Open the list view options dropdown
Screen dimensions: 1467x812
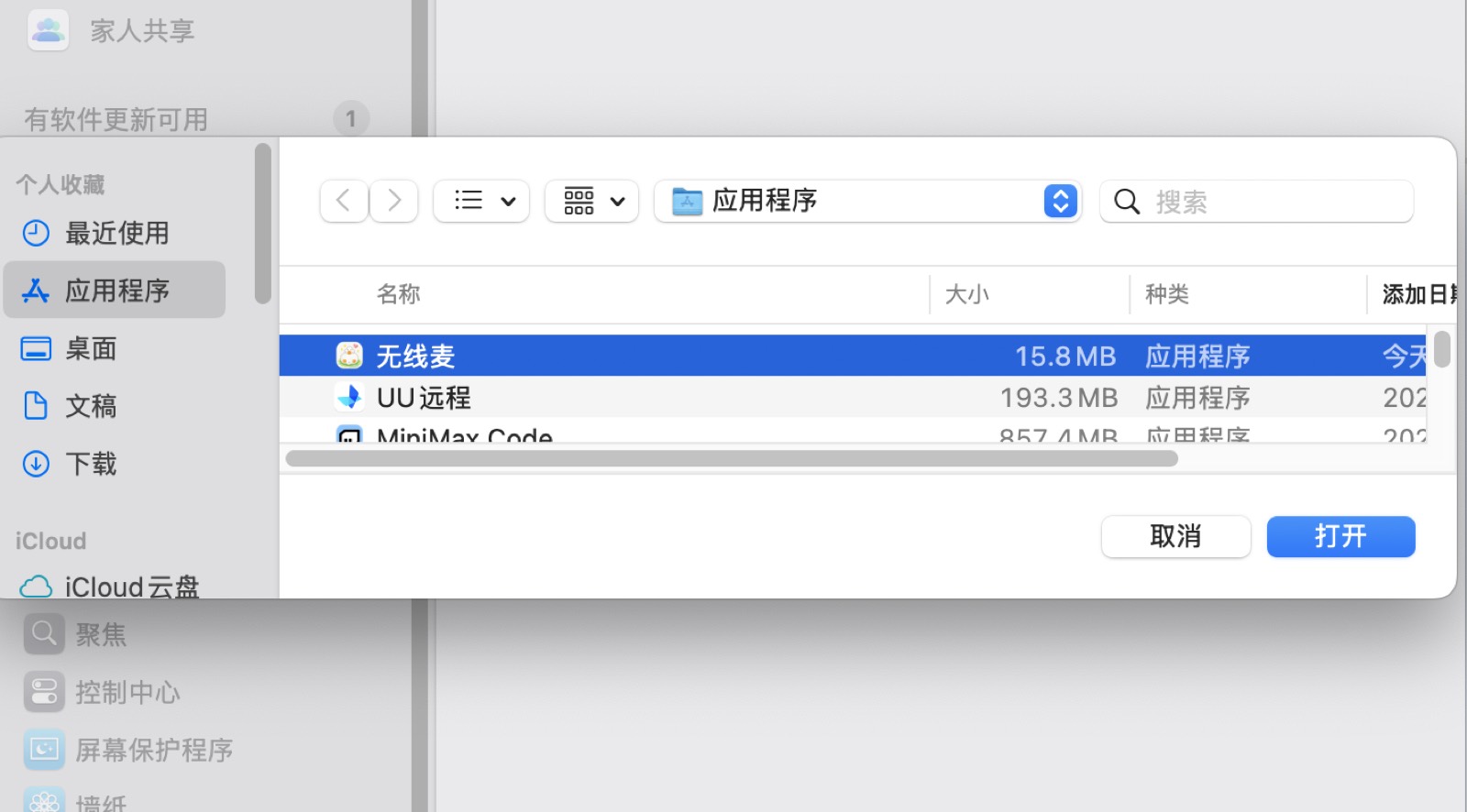click(x=481, y=201)
